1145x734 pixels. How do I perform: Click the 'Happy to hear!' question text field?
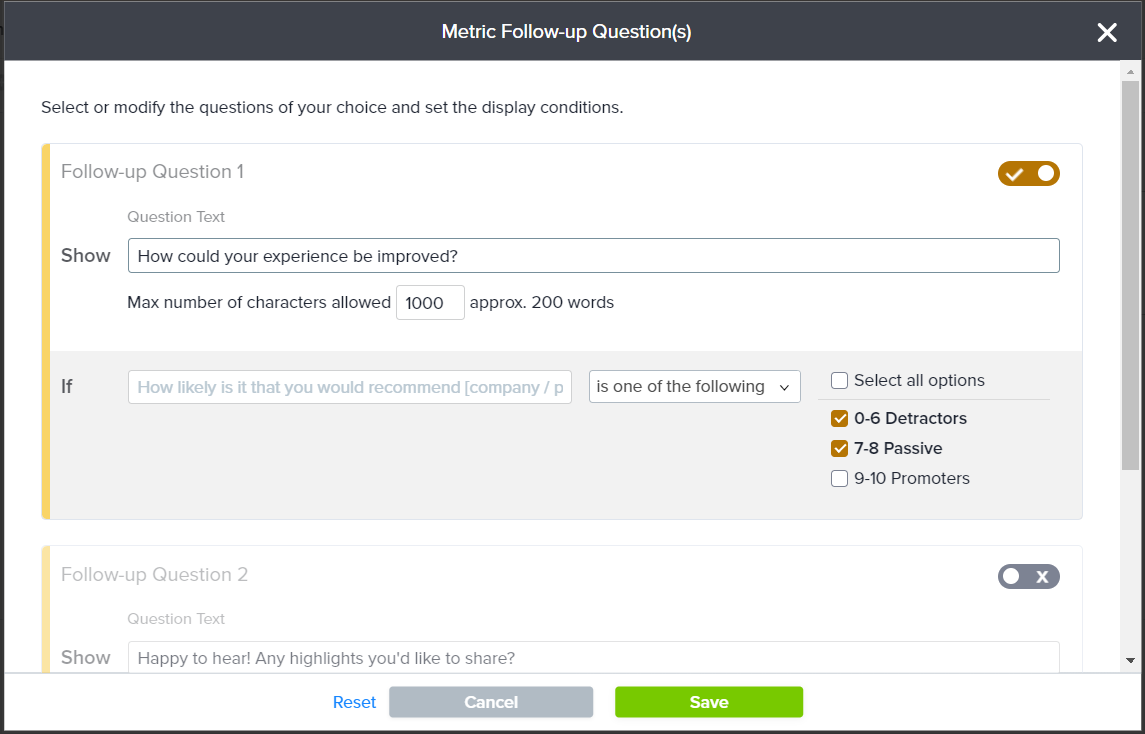coord(593,658)
